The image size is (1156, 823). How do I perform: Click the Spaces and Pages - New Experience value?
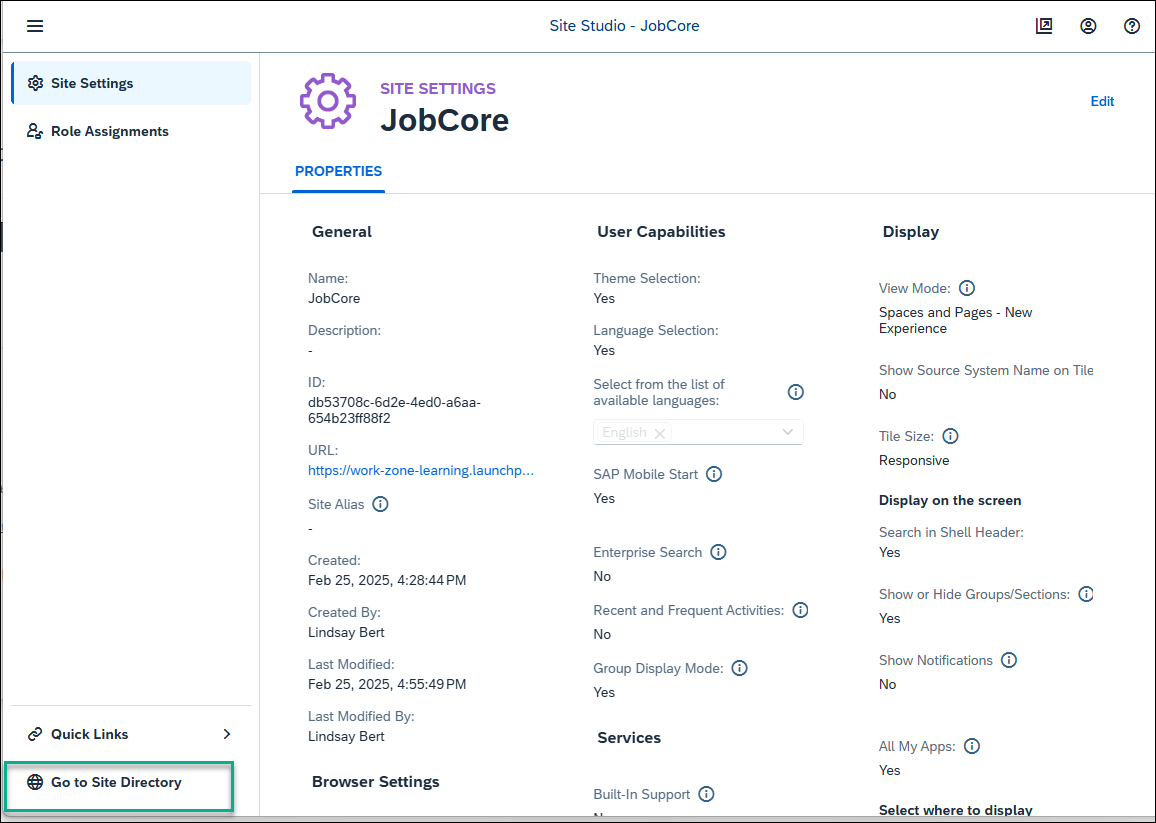[x=955, y=321]
